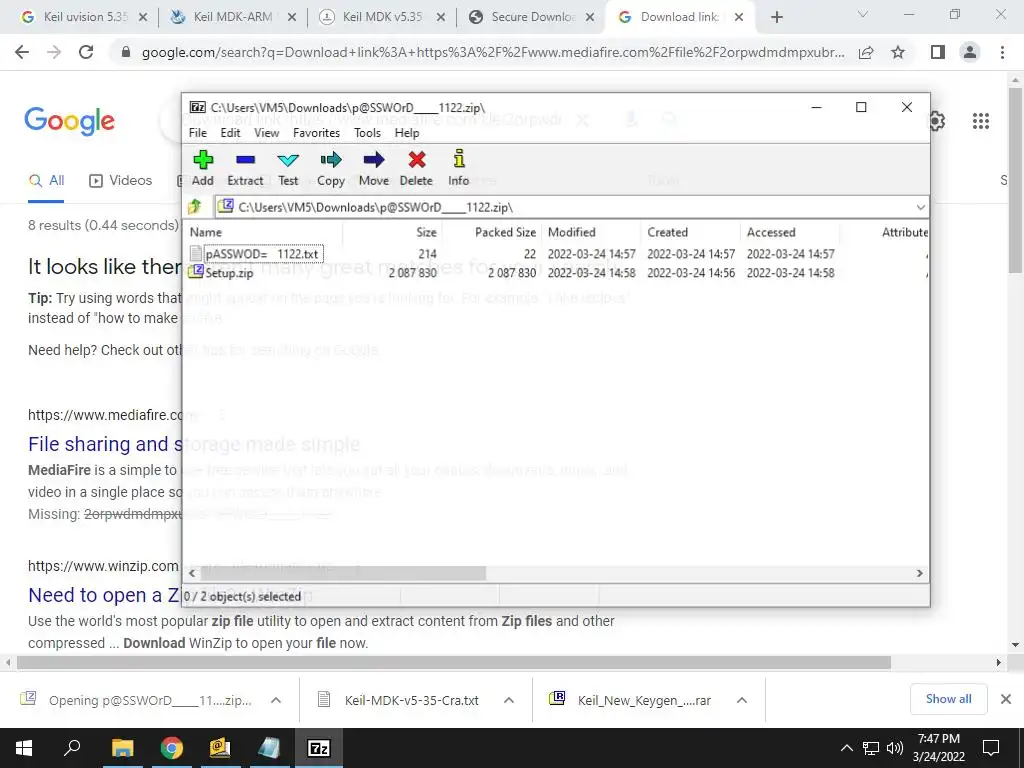The width and height of the screenshot is (1024, 768).
Task: Open the Tools menu in 7-Zip
Action: coord(368,133)
